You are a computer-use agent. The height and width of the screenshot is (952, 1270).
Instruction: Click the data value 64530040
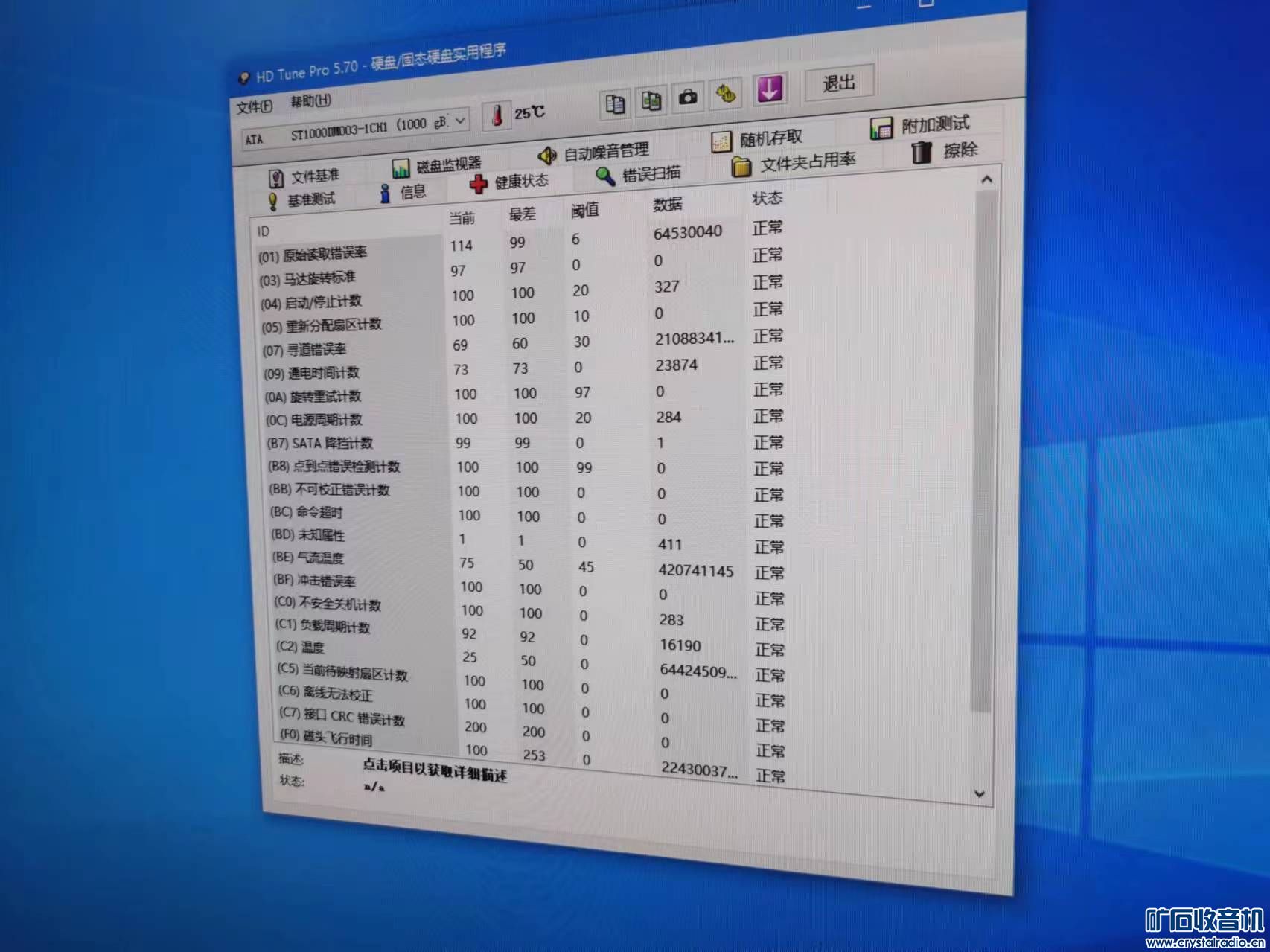688,232
